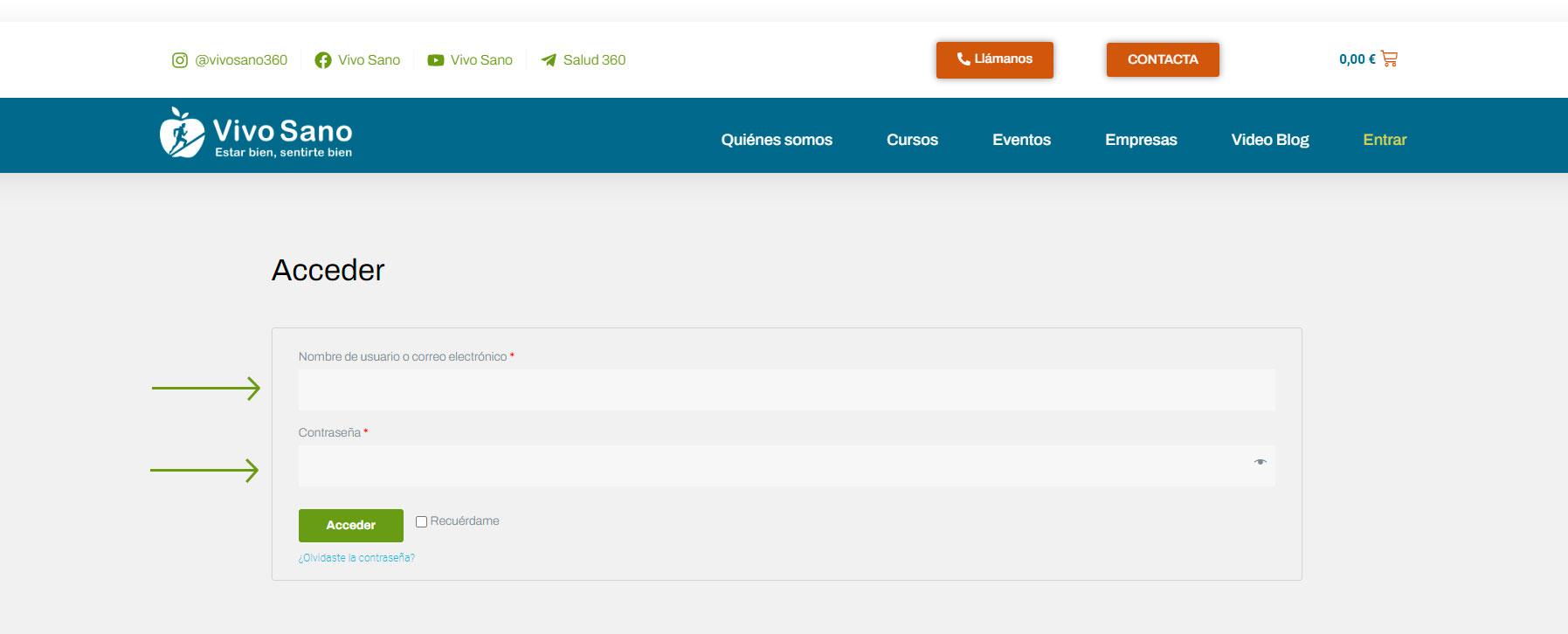Show password with the eye icon
The image size is (1568, 634).
coord(1260,462)
